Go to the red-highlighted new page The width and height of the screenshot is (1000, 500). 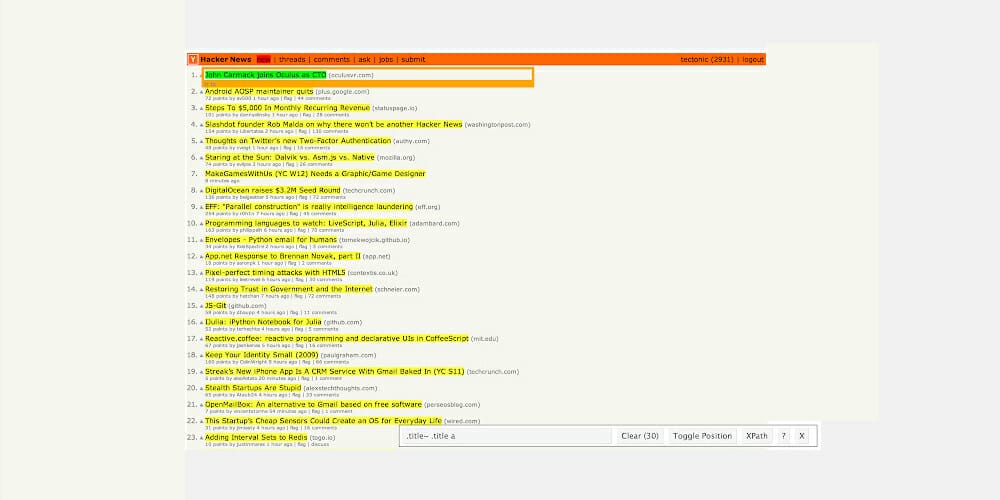(263, 59)
